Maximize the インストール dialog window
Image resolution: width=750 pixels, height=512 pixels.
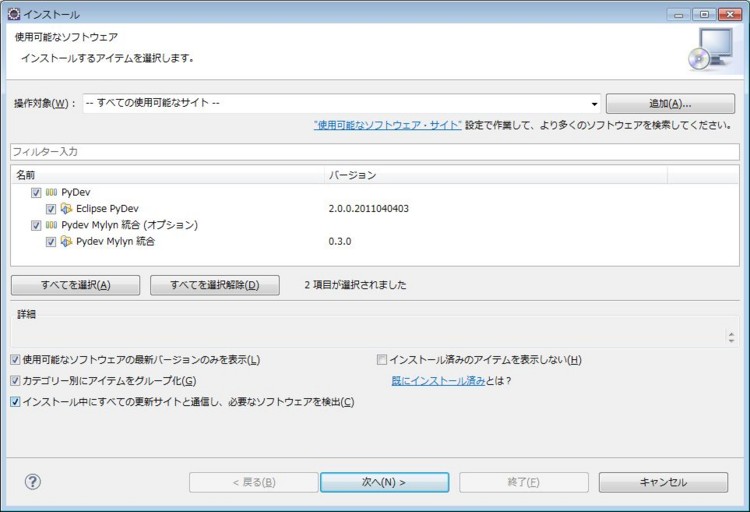click(x=704, y=14)
